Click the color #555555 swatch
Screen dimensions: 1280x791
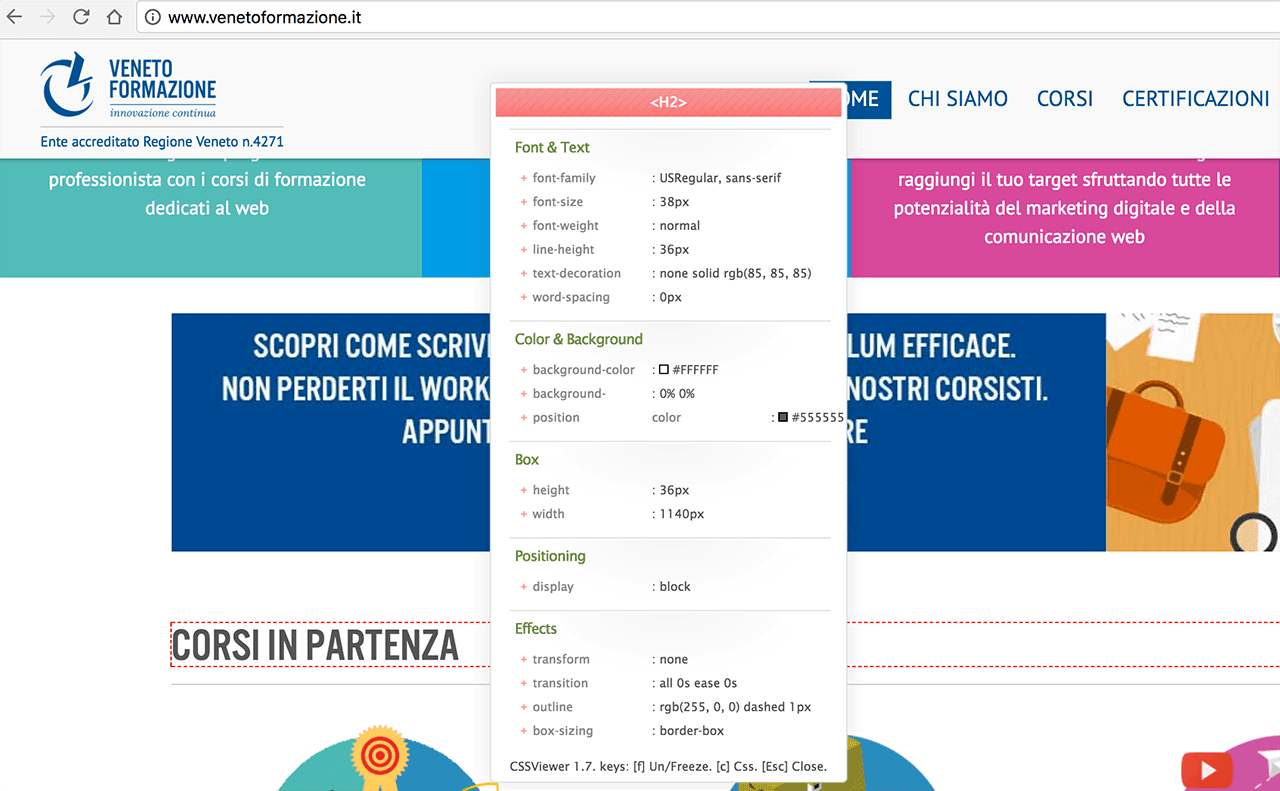pos(783,418)
